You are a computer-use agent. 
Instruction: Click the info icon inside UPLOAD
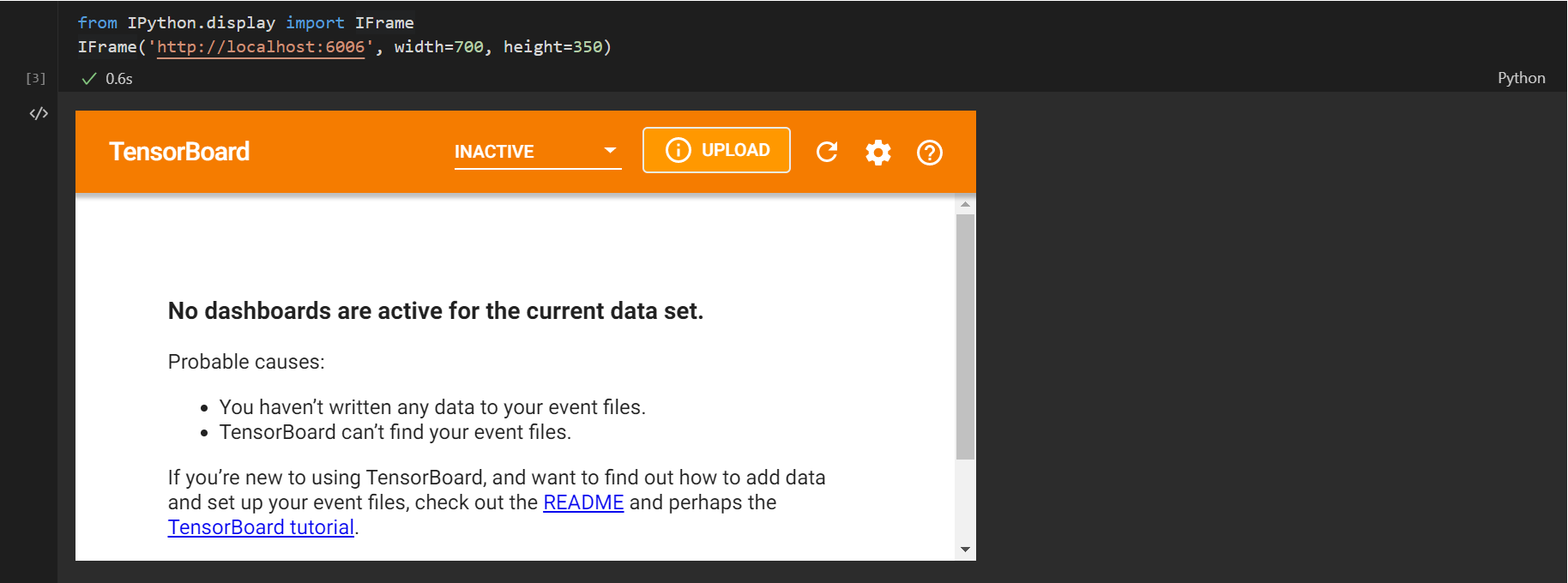[678, 150]
